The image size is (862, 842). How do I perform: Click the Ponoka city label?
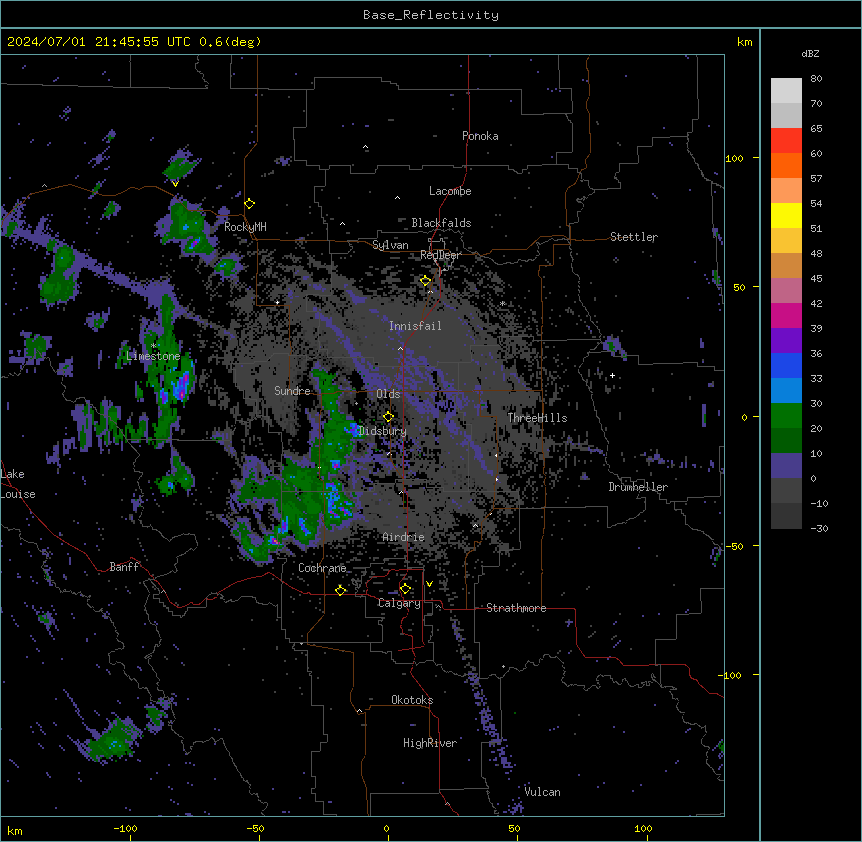[480, 136]
